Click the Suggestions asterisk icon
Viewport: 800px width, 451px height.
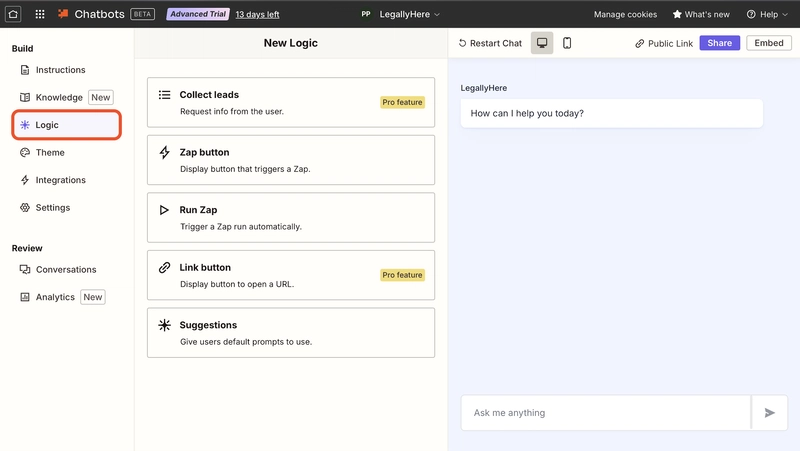click(x=164, y=325)
